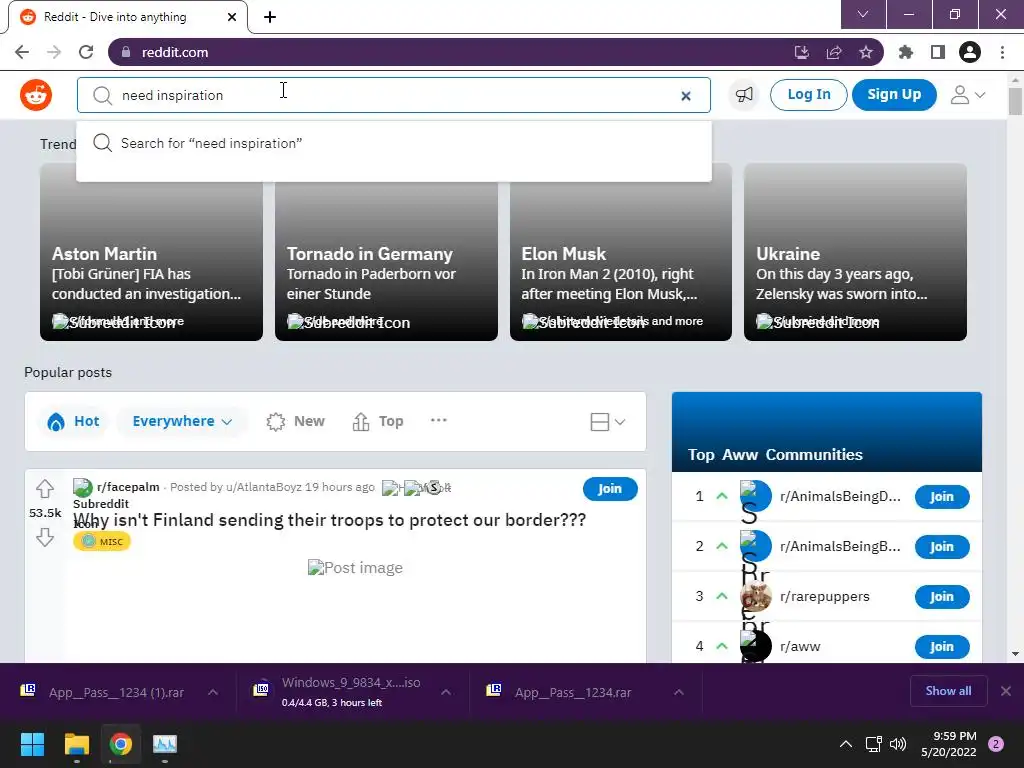Click the r/rarepuppers avatar icon

click(756, 596)
